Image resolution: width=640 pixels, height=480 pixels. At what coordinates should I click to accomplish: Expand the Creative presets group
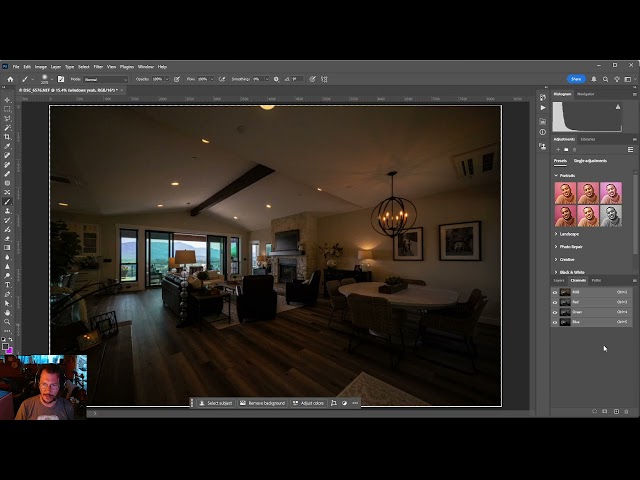click(x=556, y=259)
